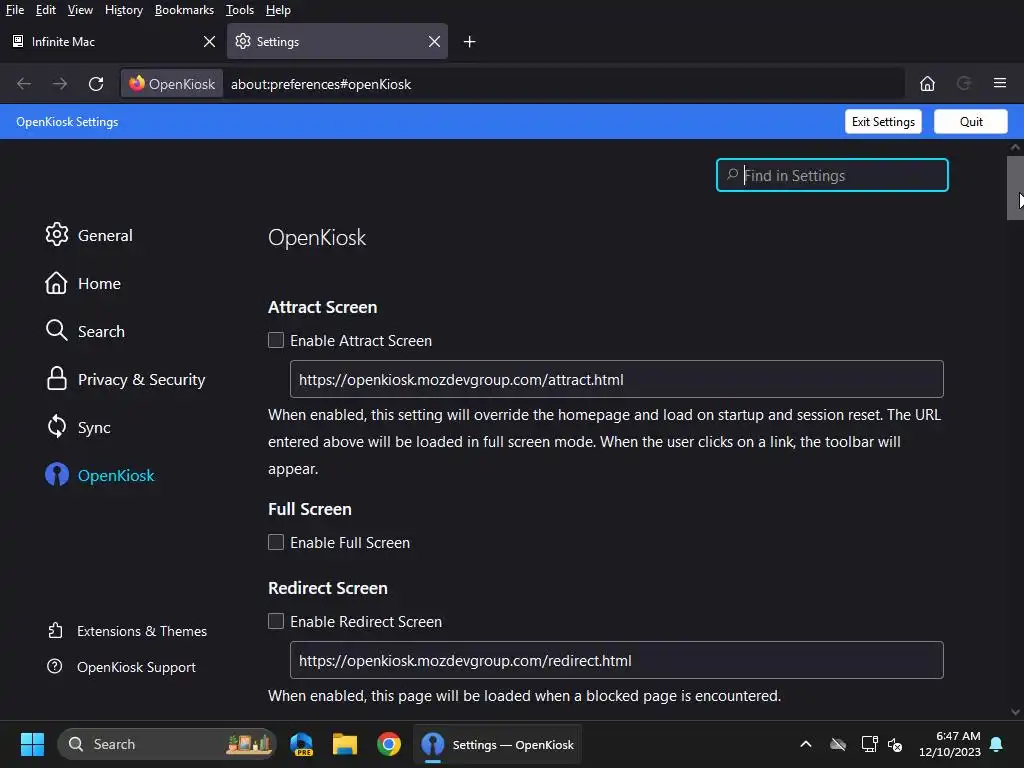Go to the Home page icon
This screenshot has width=1024, height=768.
coord(927,84)
